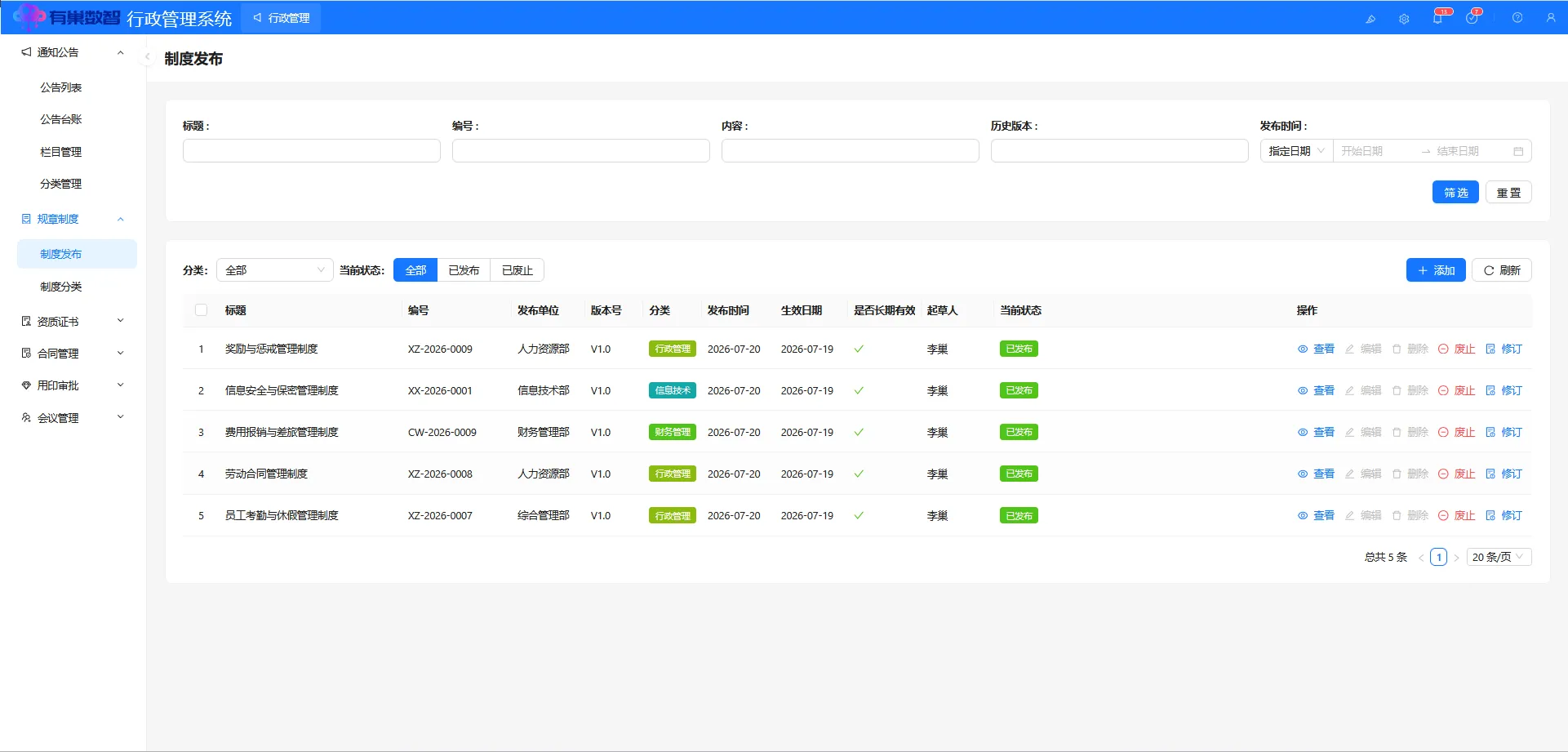Abolish (废止) the 信息安全与保密管理制度 row

coord(1457,390)
